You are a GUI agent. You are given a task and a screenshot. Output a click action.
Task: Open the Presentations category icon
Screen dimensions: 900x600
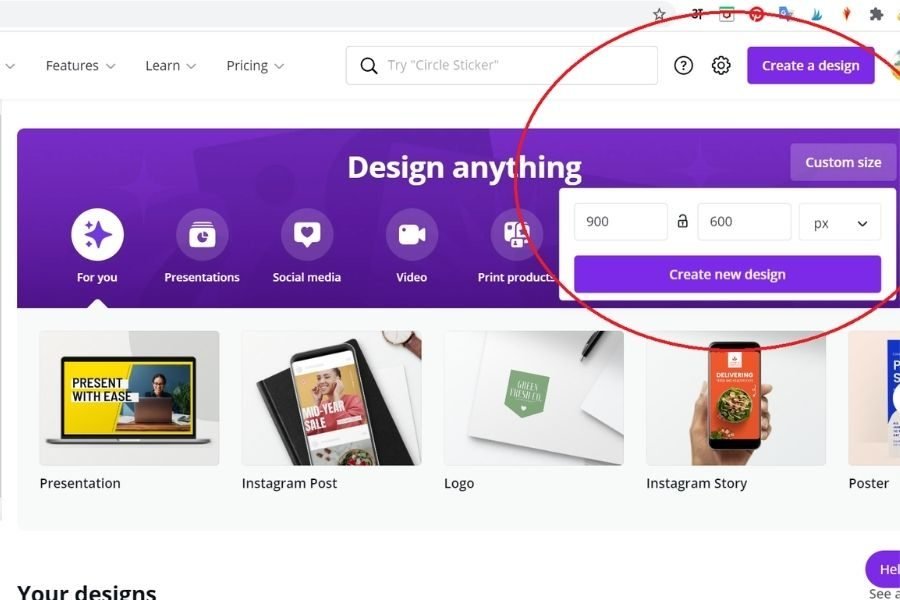(202, 235)
